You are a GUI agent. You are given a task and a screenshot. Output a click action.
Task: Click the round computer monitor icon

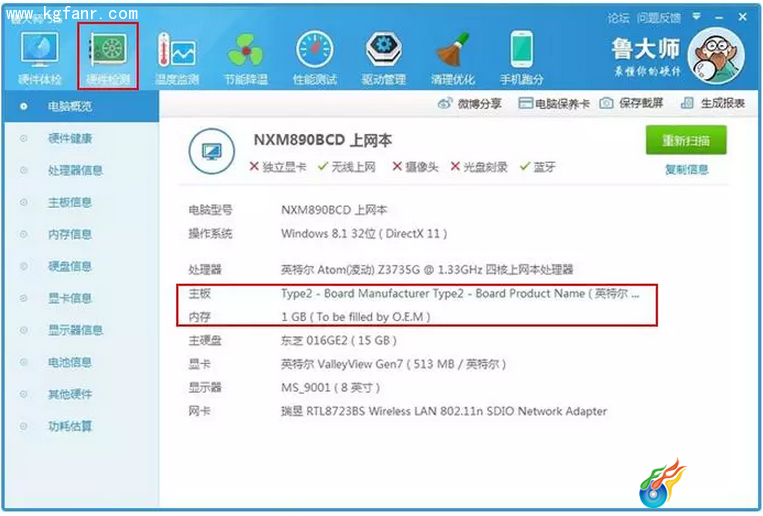click(212, 151)
